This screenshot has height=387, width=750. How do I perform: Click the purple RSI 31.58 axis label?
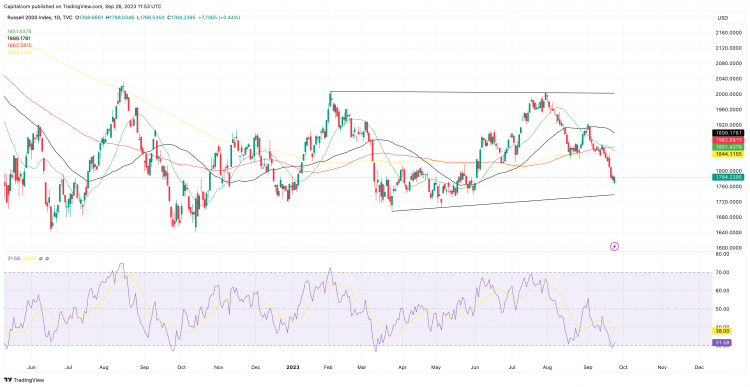coord(721,343)
